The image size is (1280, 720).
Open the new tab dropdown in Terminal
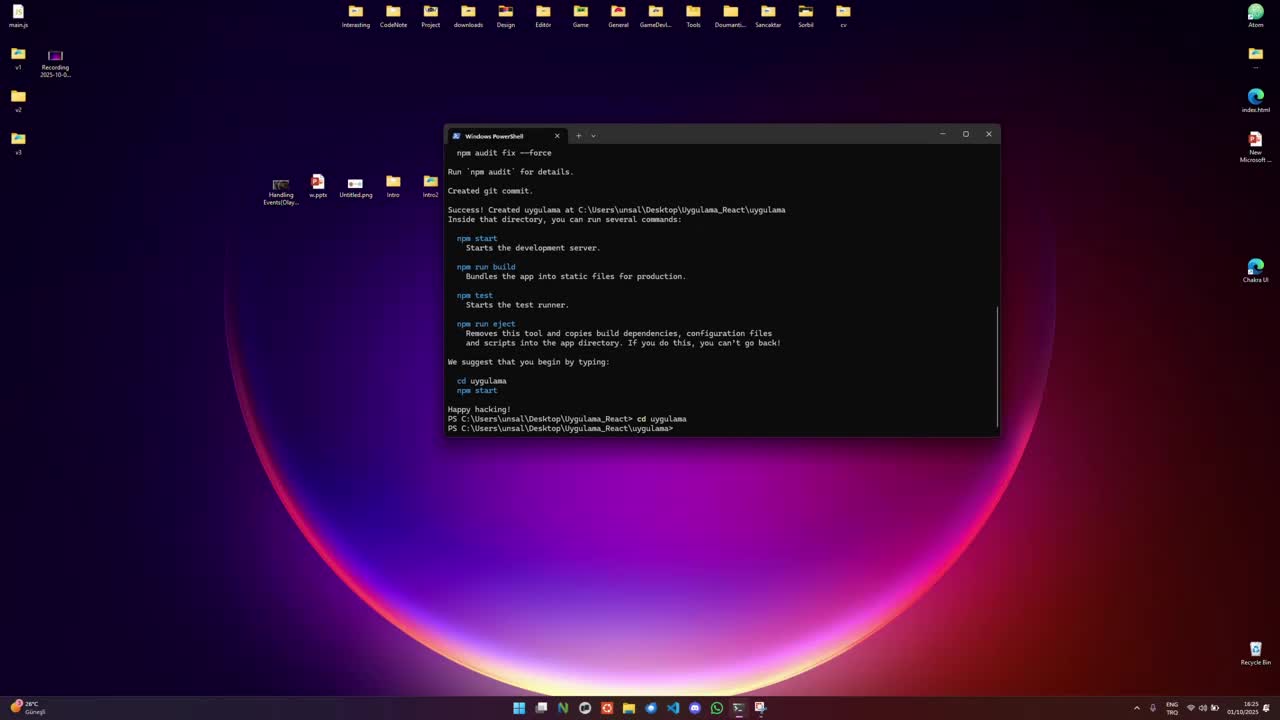coord(593,136)
